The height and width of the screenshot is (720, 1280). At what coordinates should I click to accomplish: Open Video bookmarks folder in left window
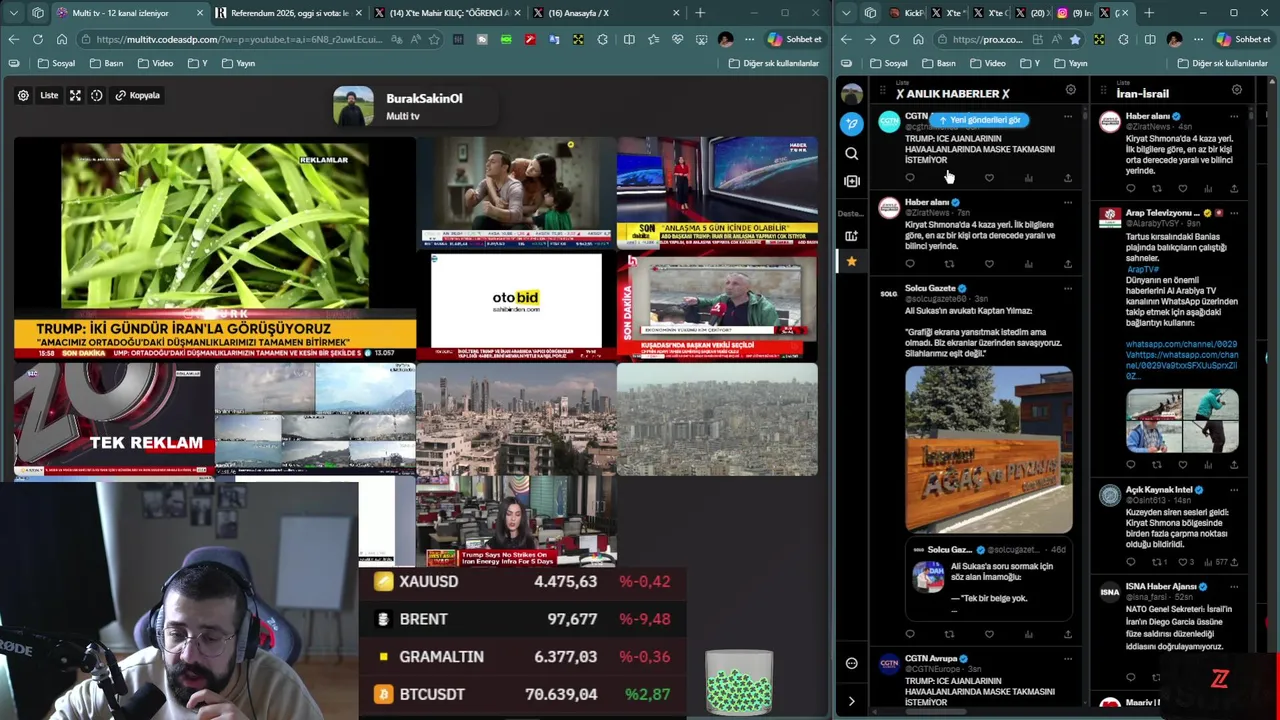click(x=155, y=63)
